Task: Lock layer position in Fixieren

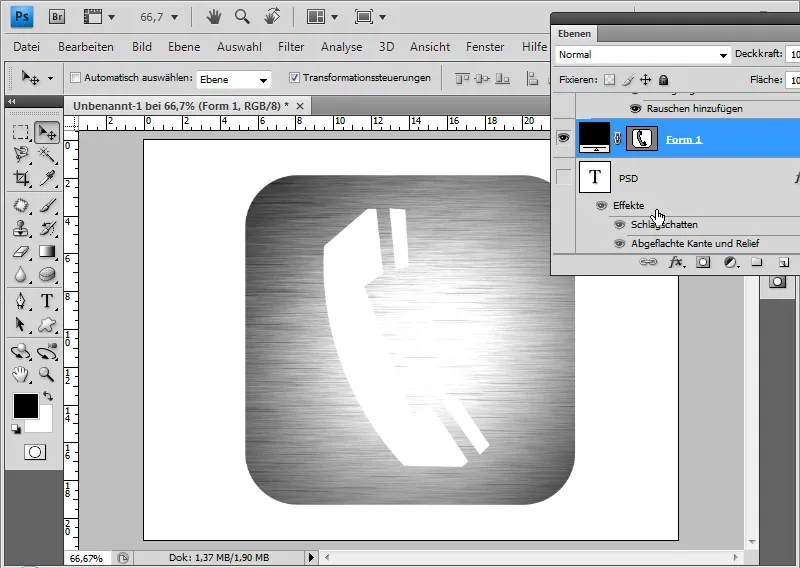Action: [645, 80]
